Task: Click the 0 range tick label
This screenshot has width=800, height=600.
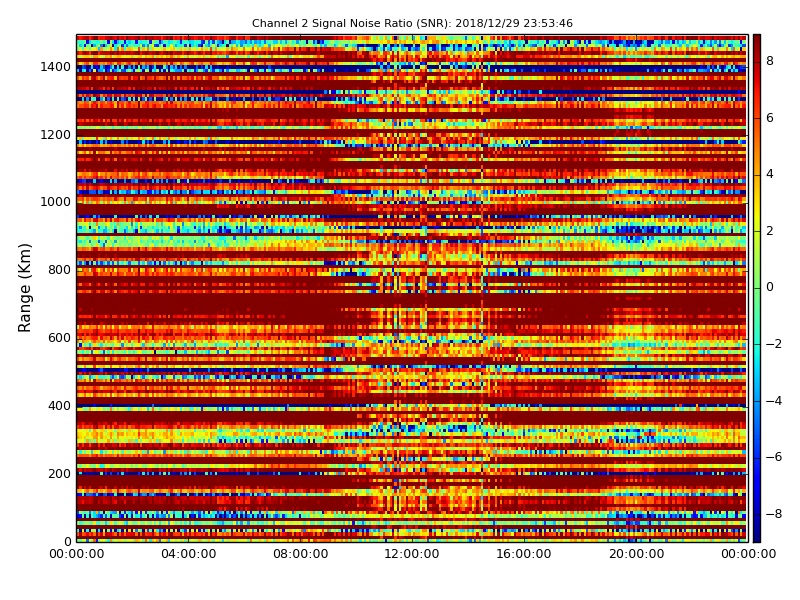Action: (x=67, y=541)
